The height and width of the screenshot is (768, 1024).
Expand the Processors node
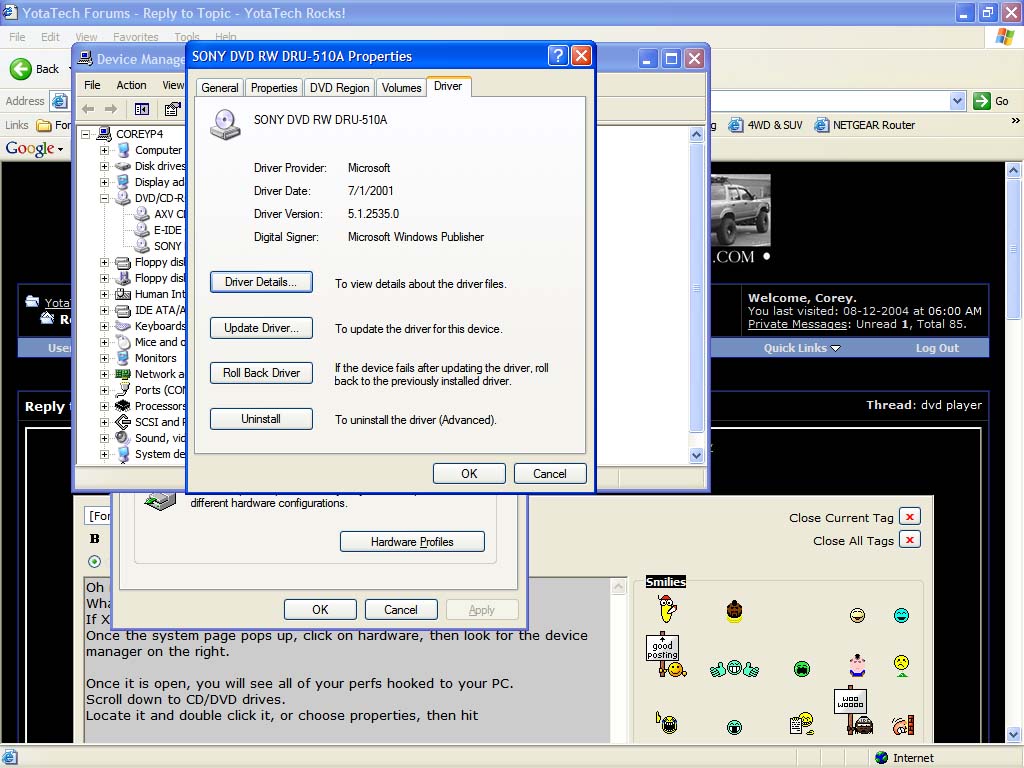pos(104,406)
